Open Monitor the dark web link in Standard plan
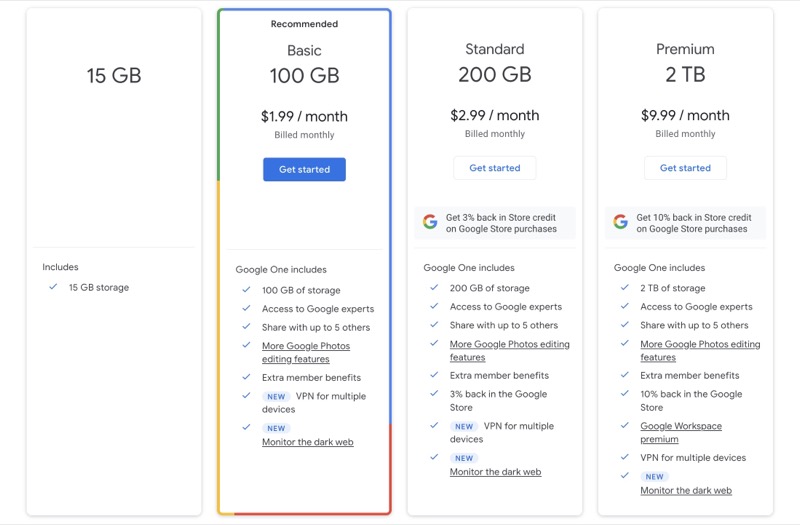This screenshot has height=525, width=800. click(x=495, y=472)
